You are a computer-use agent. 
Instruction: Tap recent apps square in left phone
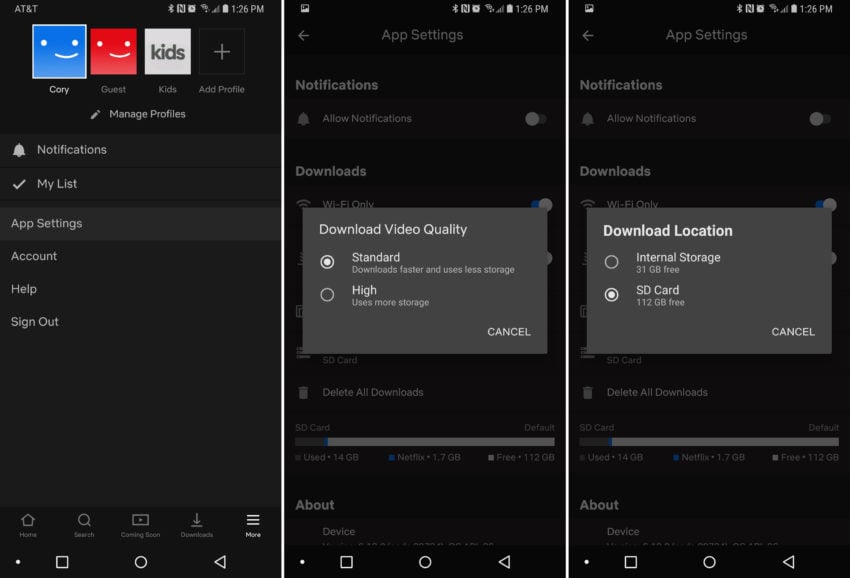point(62,562)
